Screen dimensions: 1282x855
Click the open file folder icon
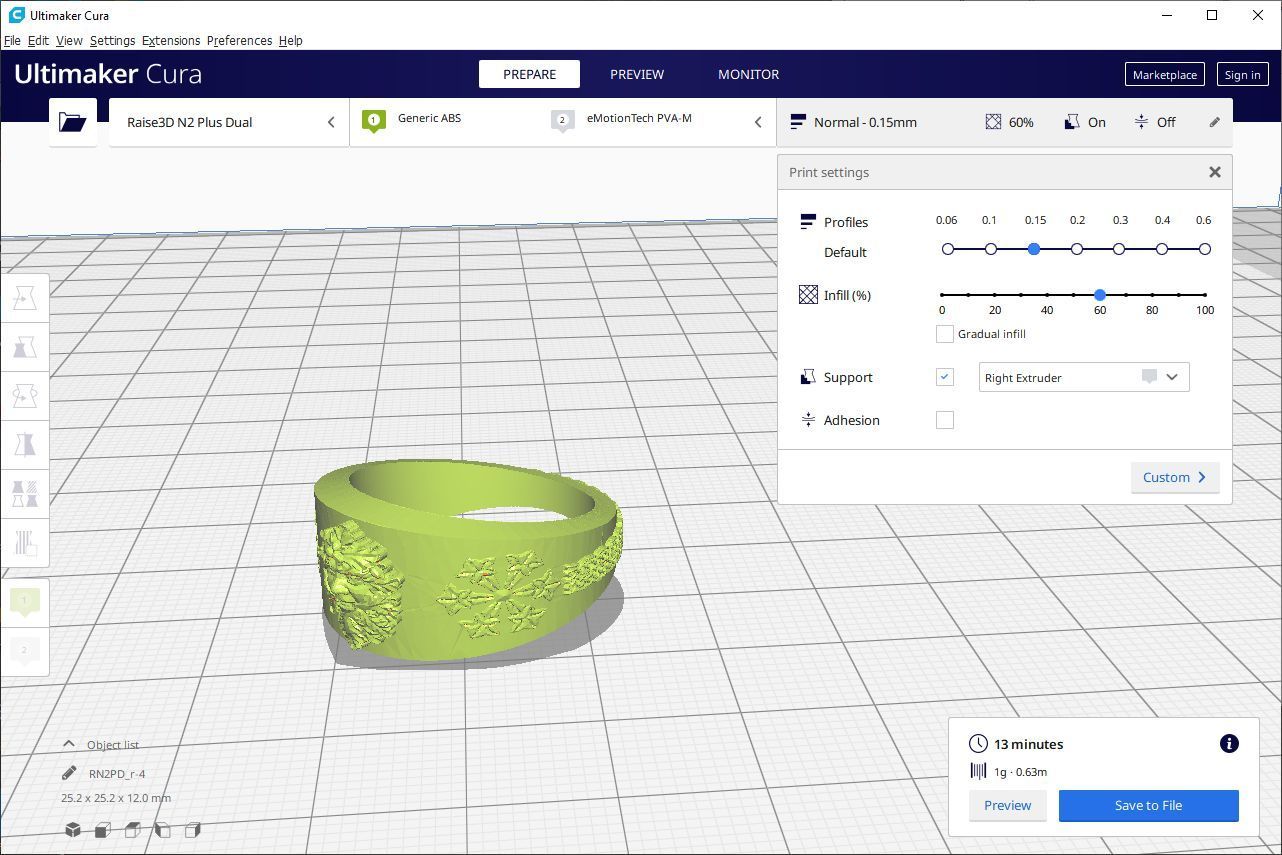click(72, 122)
